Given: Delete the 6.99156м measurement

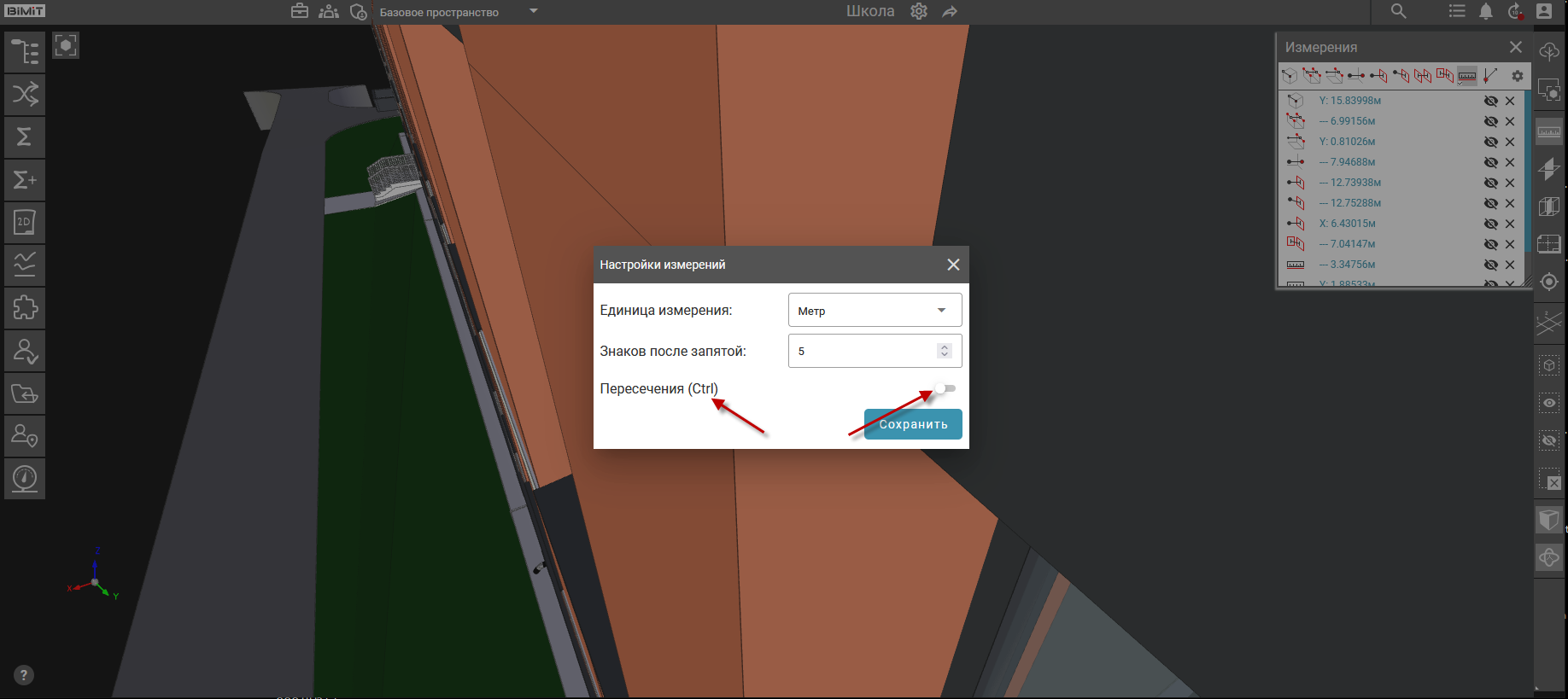Looking at the screenshot, I should tap(1510, 121).
